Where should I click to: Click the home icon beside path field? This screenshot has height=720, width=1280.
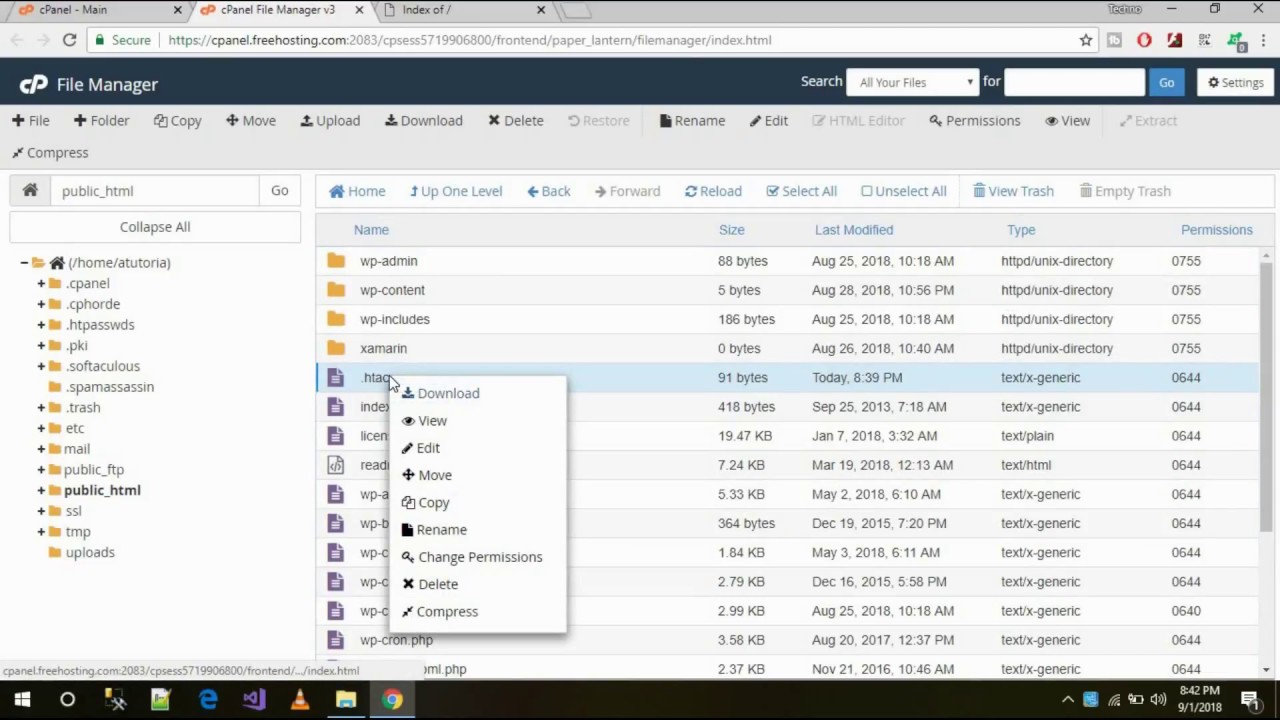(30, 190)
